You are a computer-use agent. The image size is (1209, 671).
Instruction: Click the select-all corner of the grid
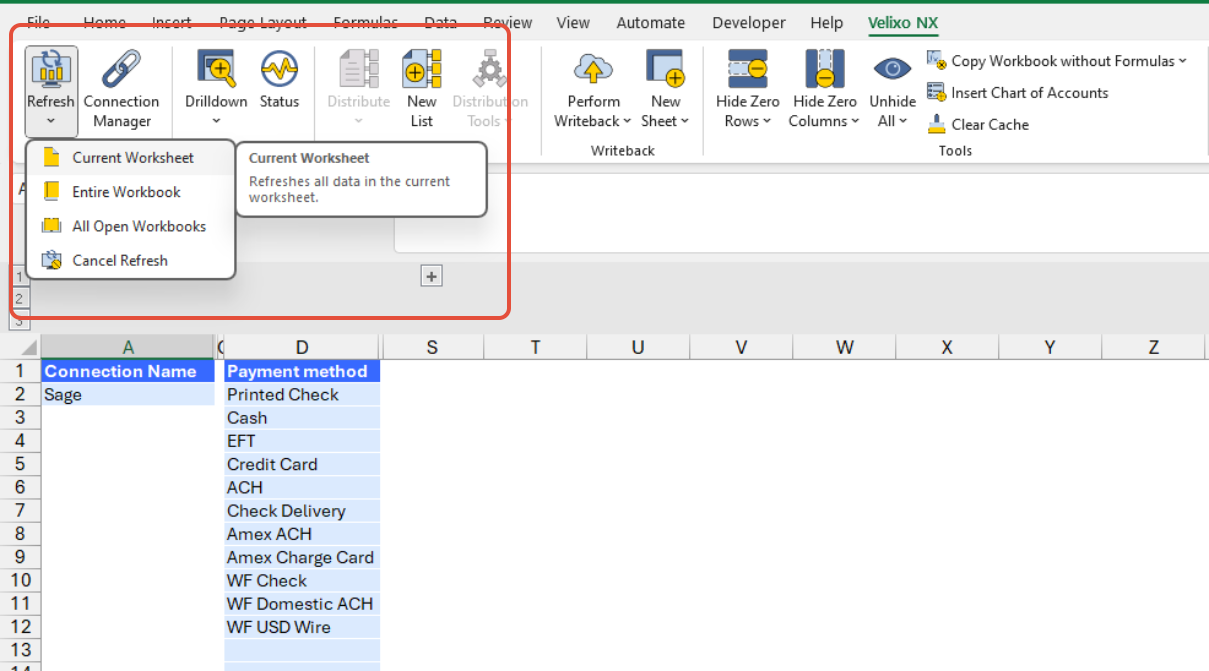point(20,347)
